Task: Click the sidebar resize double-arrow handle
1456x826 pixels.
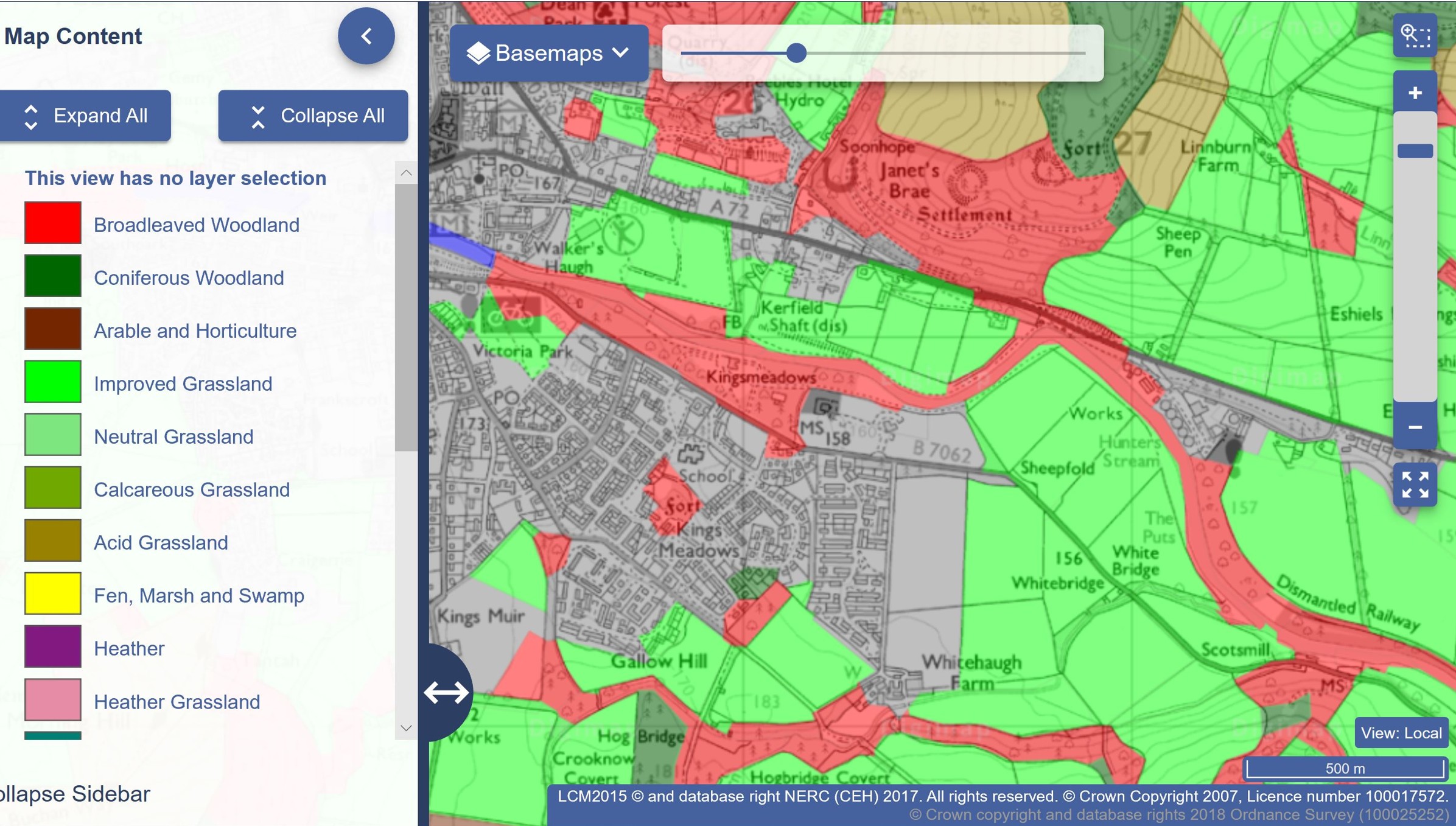Action: pos(446,692)
